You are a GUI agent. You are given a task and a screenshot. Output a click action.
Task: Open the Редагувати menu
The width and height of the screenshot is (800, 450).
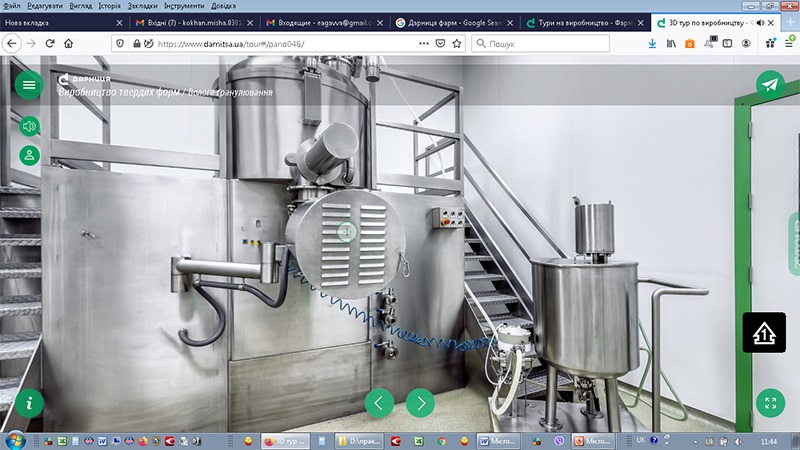pos(45,6)
